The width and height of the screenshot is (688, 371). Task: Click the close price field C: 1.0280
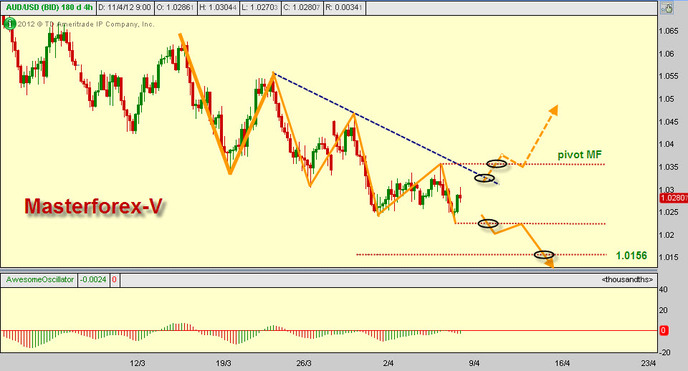click(302, 8)
